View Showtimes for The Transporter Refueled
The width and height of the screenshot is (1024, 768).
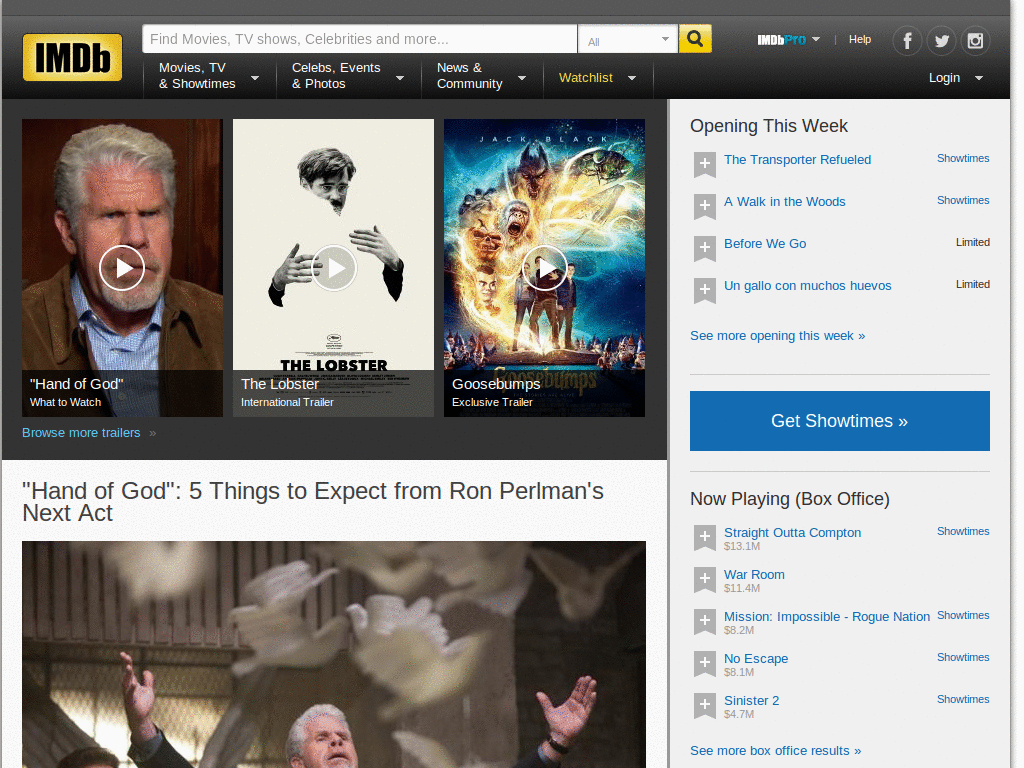click(x=963, y=158)
